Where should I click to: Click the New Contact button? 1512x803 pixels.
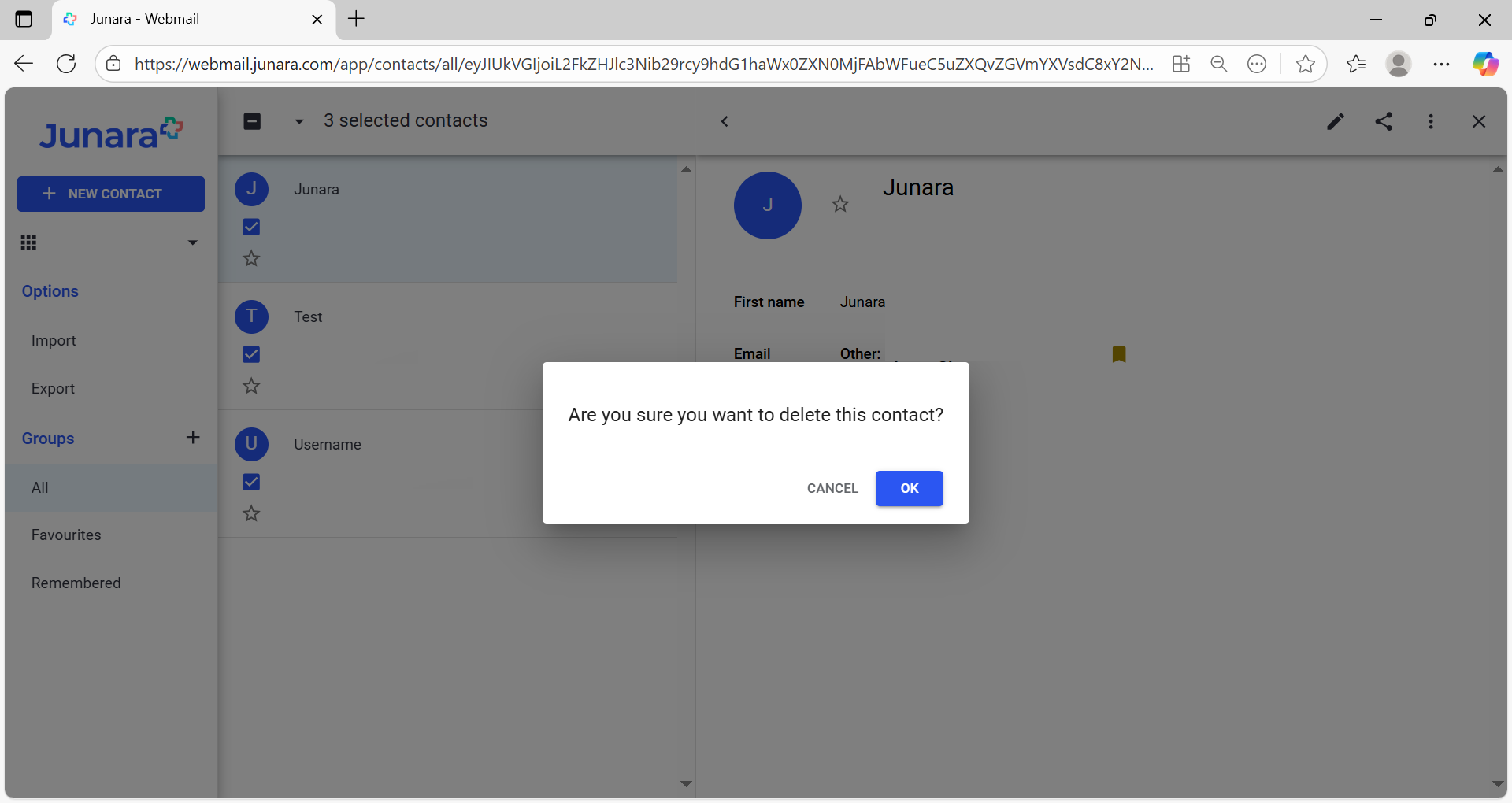tap(111, 194)
